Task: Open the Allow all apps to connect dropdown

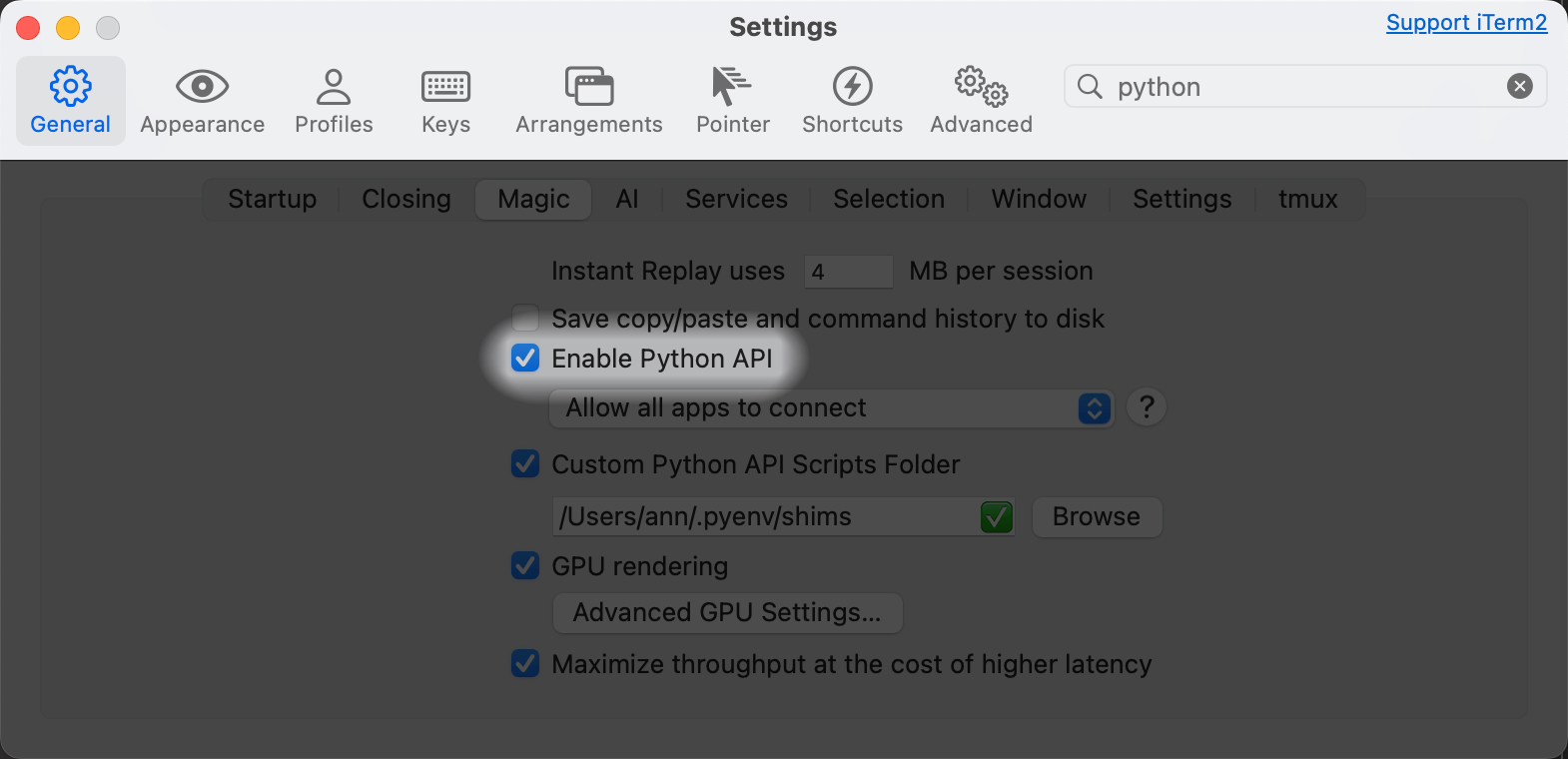Action: tap(830, 408)
